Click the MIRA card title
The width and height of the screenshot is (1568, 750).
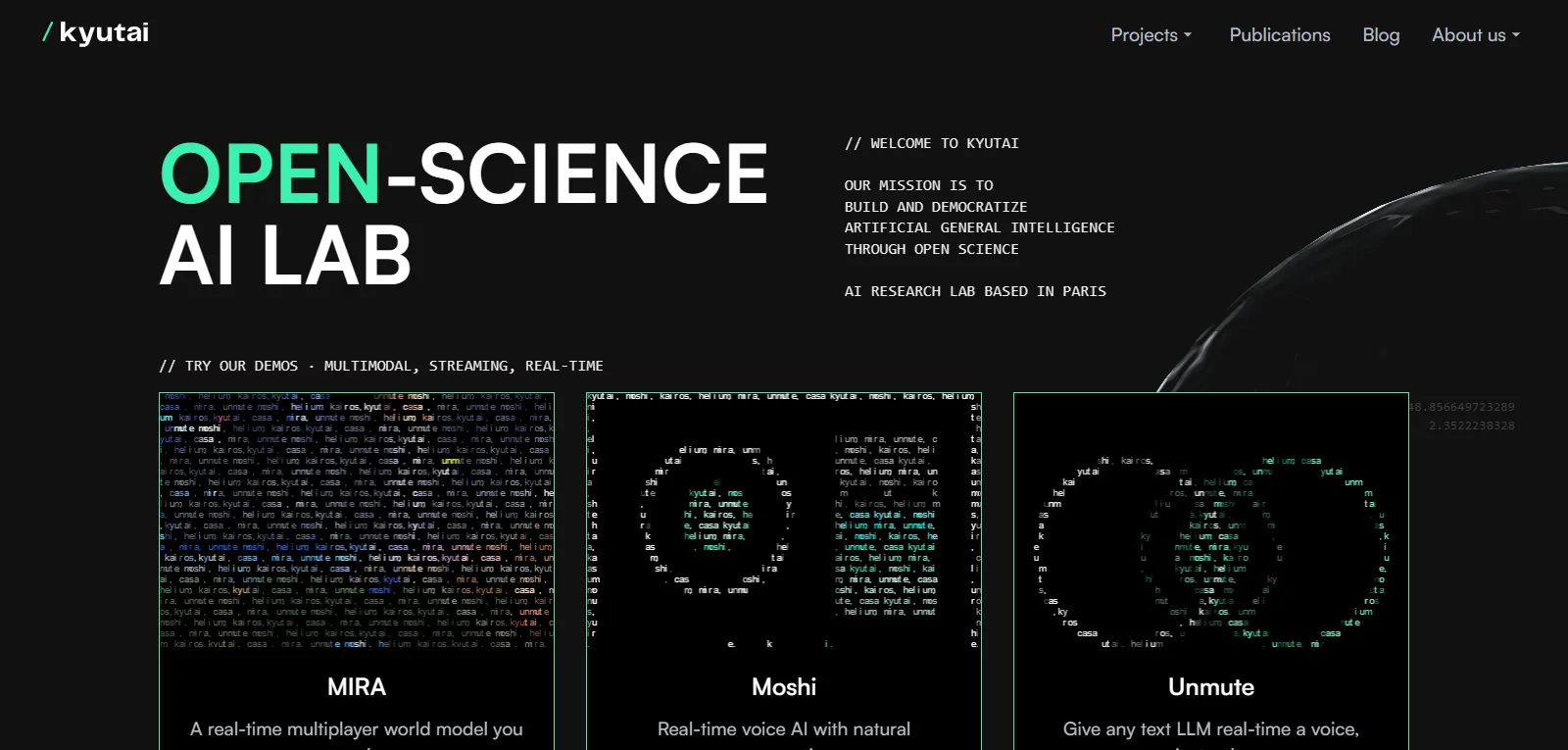point(357,687)
